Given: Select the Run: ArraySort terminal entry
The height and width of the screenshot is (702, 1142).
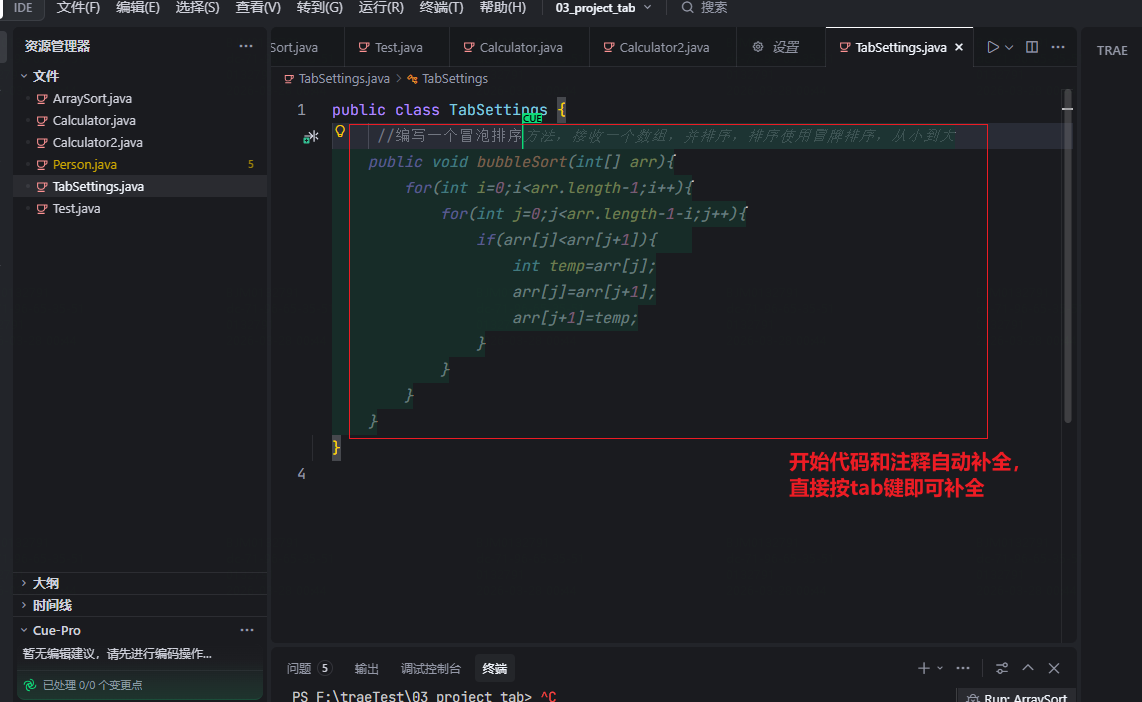Looking at the screenshot, I should (x=1017, y=697).
